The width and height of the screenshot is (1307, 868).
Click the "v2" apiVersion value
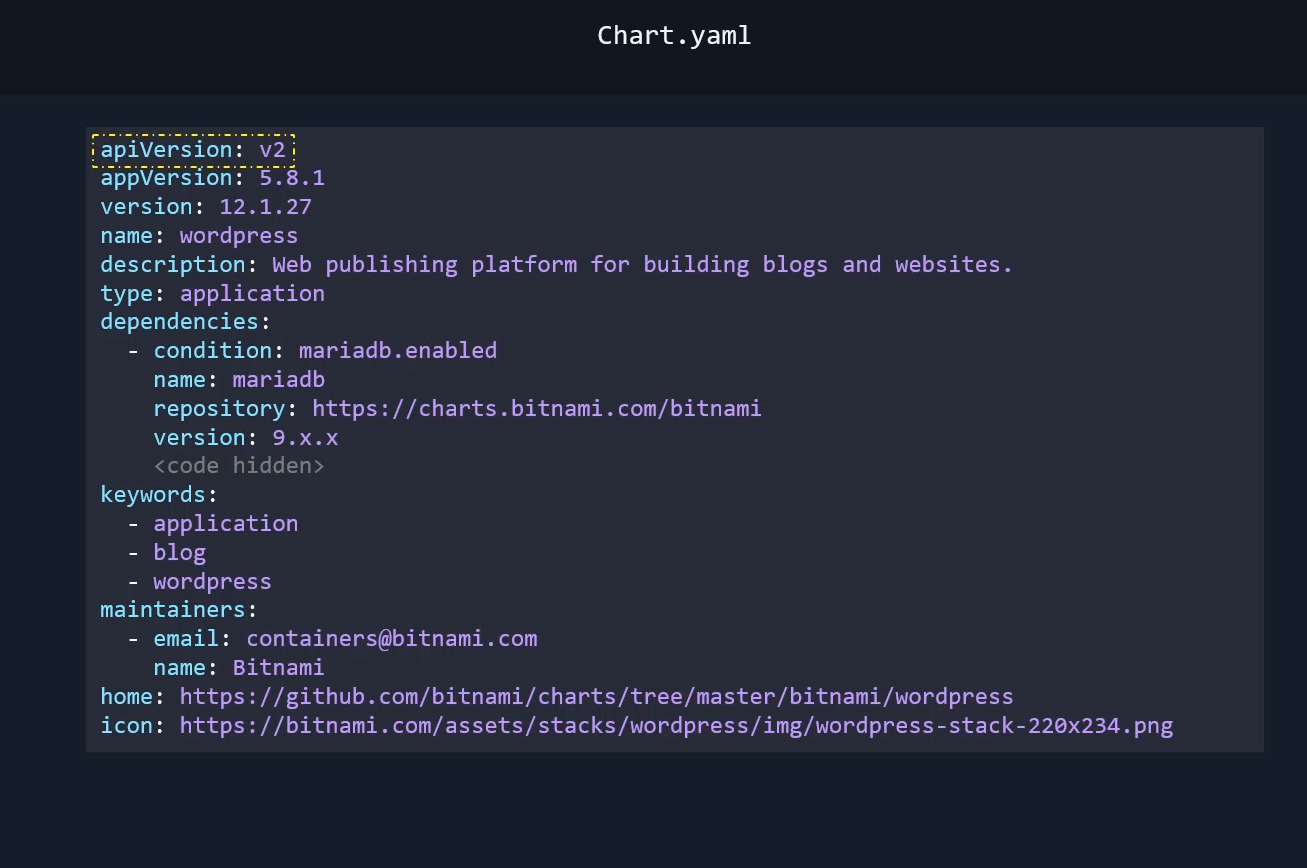(273, 150)
